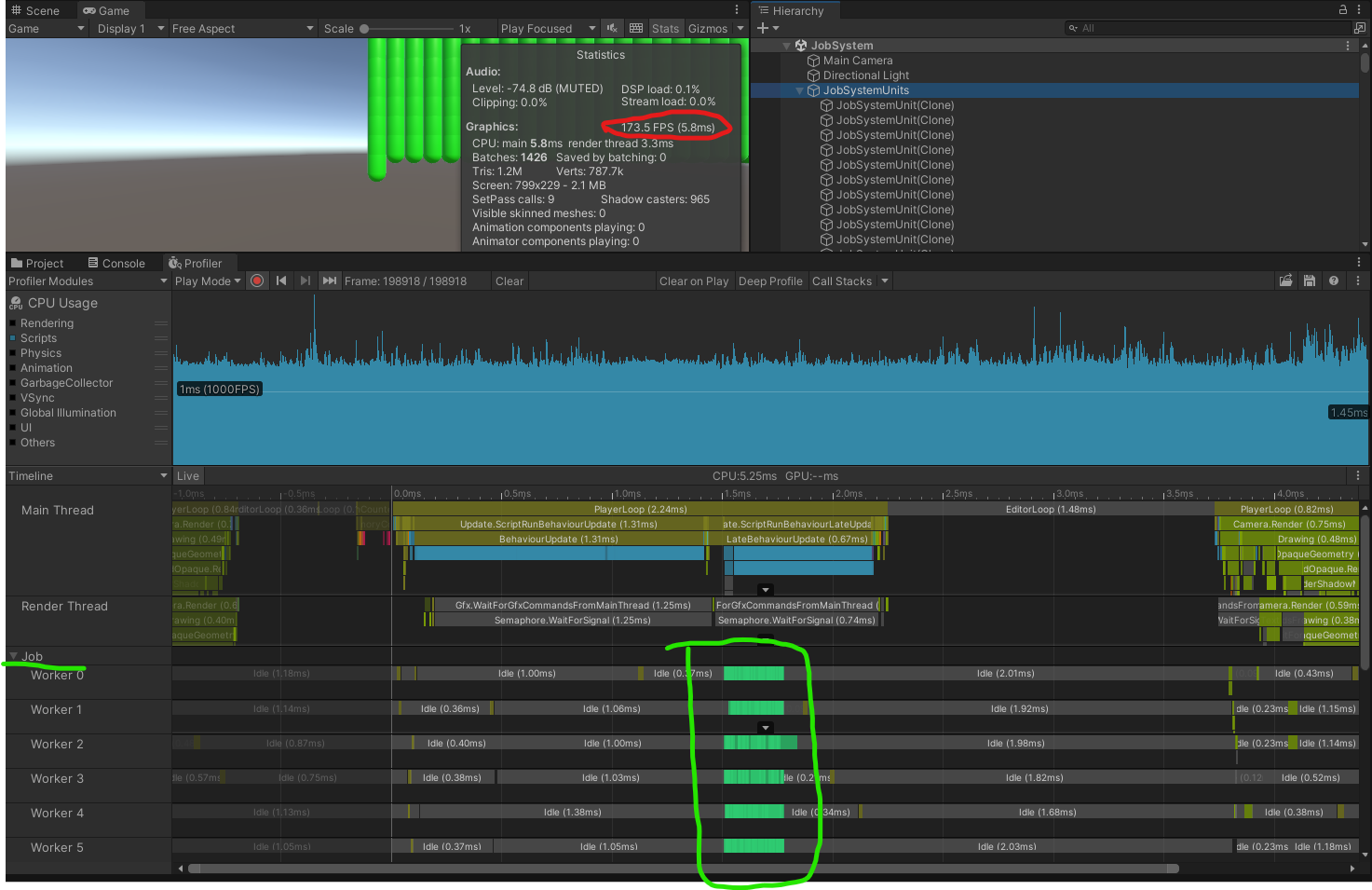This screenshot has width=1372, height=890.
Task: Enable Deep Profile mode
Action: click(770, 281)
